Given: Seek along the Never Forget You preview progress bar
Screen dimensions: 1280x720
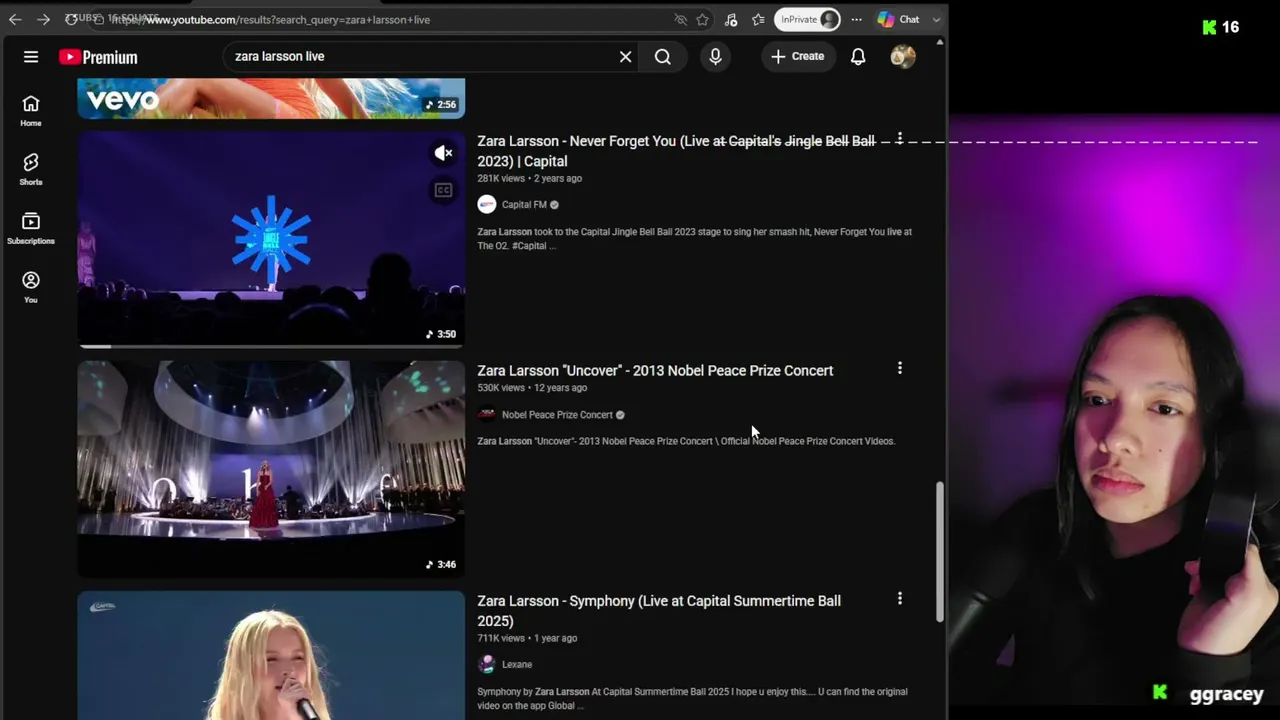Looking at the screenshot, I should (x=271, y=346).
